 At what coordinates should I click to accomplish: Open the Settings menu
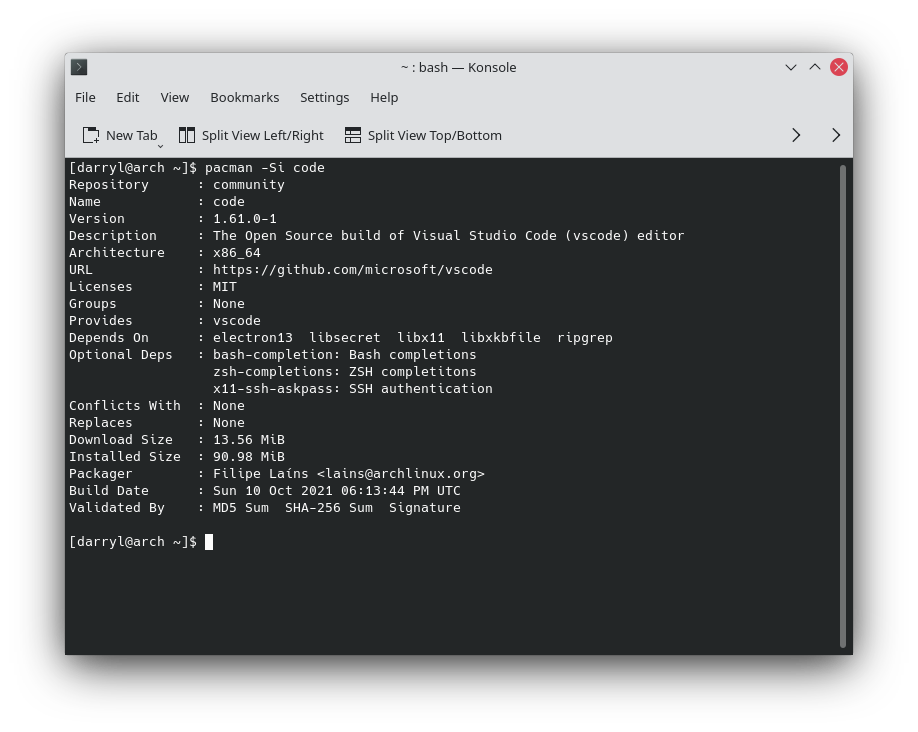click(x=324, y=98)
